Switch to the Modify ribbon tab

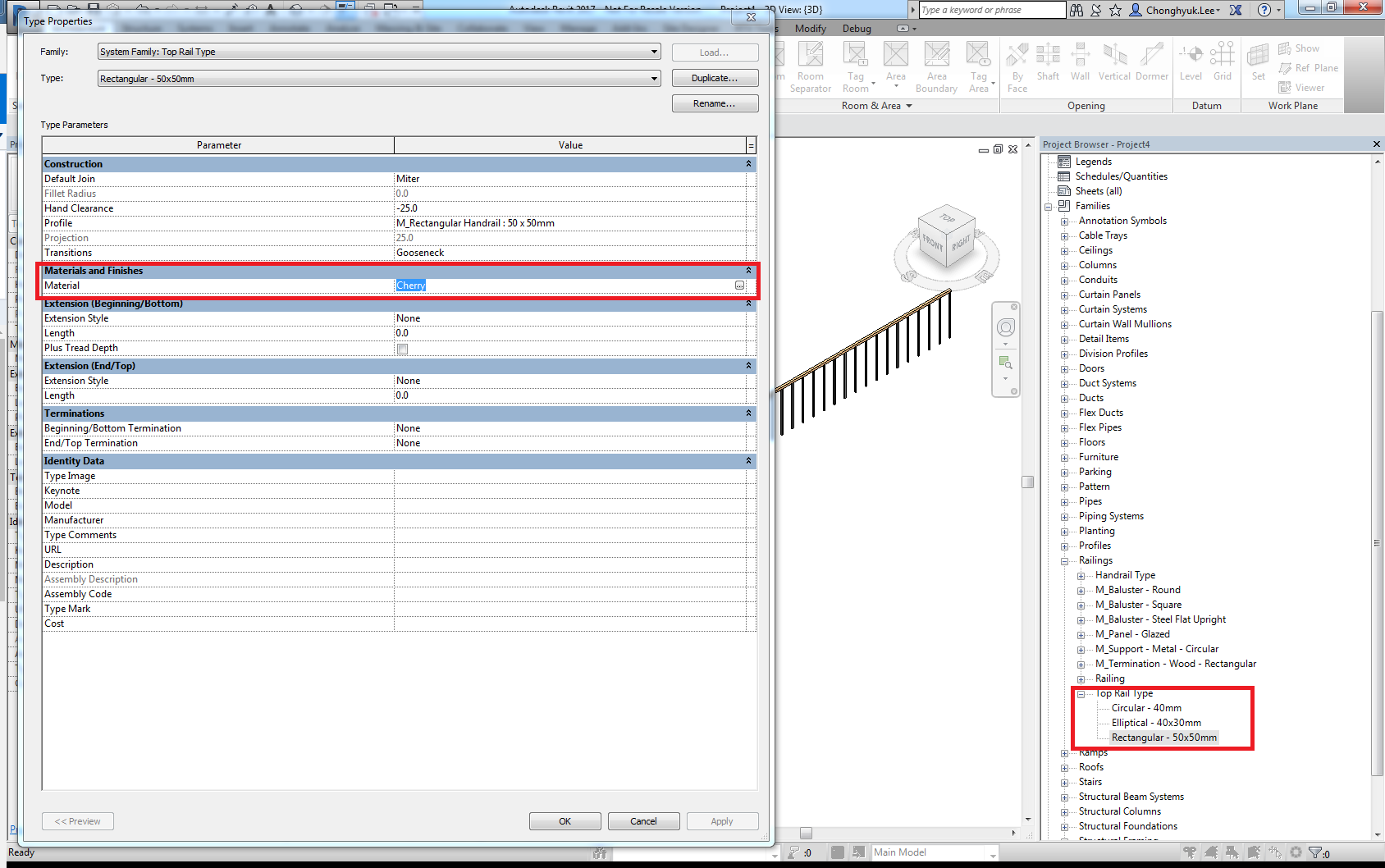point(810,29)
